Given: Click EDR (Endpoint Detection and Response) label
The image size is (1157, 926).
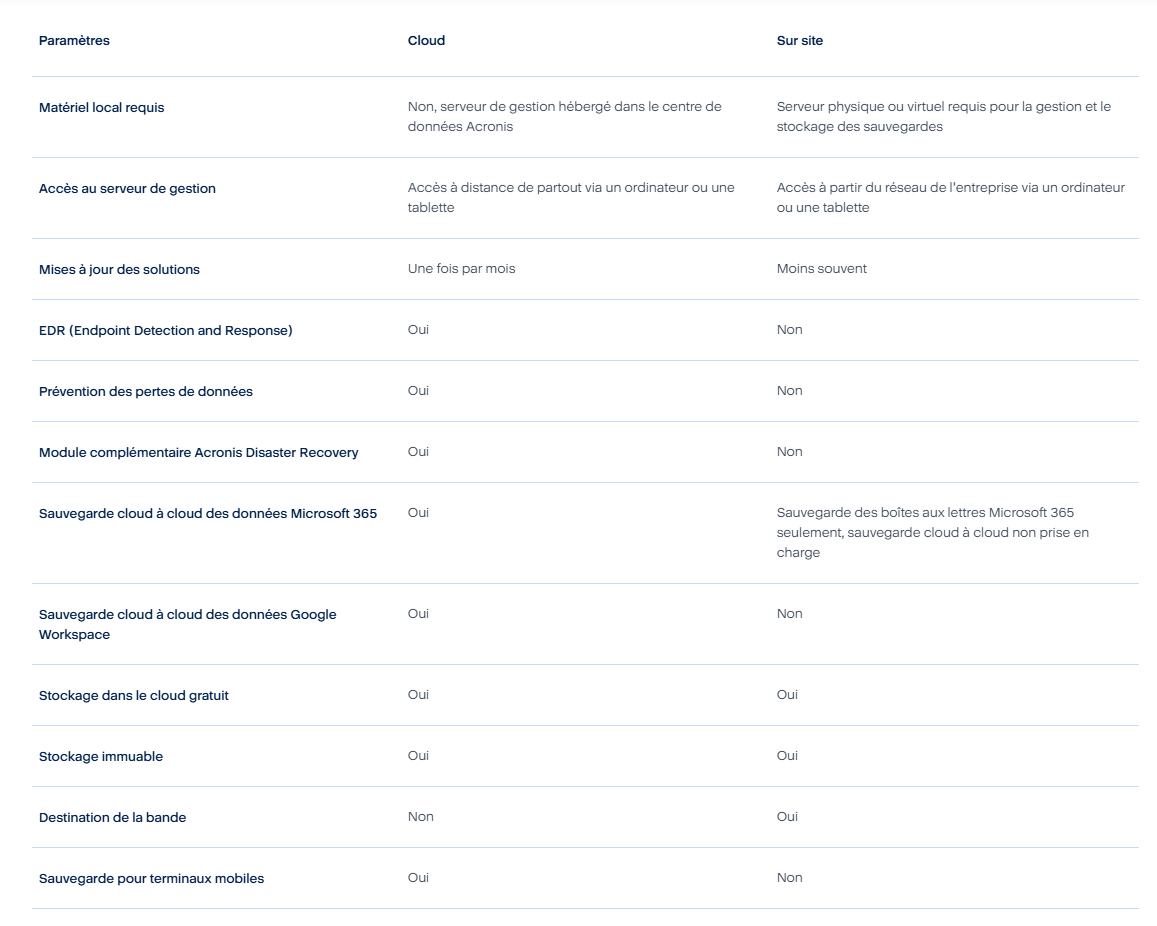Looking at the screenshot, I should tap(166, 331).
